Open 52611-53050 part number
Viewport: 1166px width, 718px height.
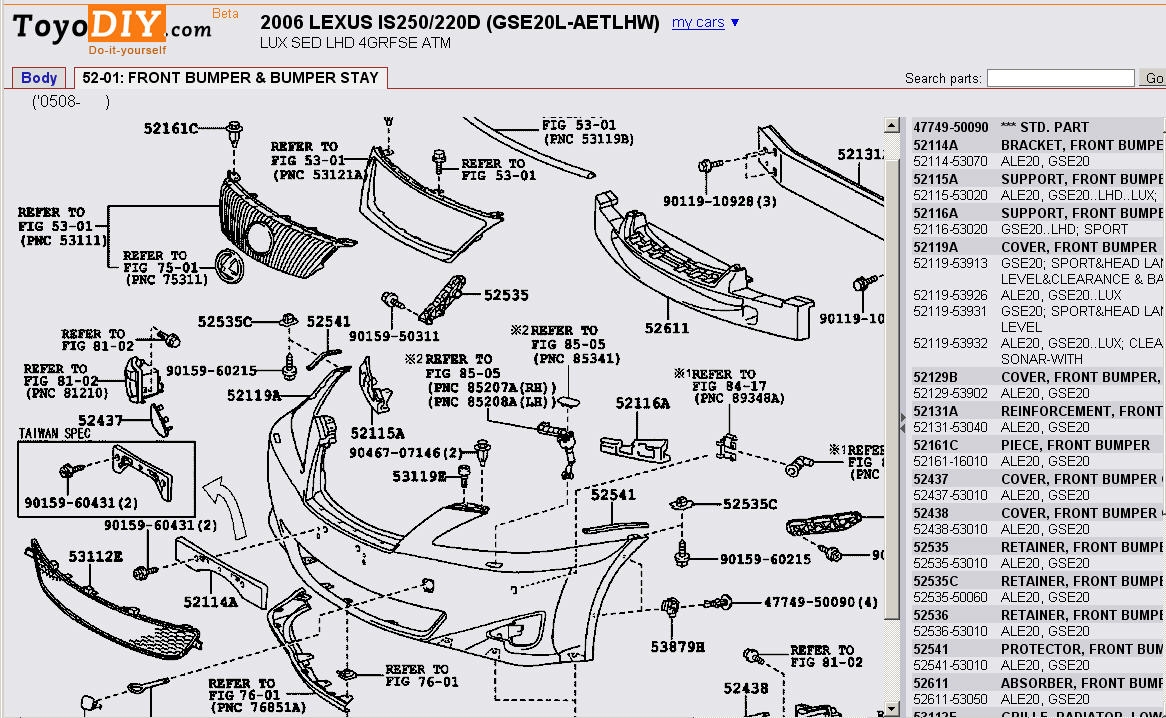[x=950, y=699]
